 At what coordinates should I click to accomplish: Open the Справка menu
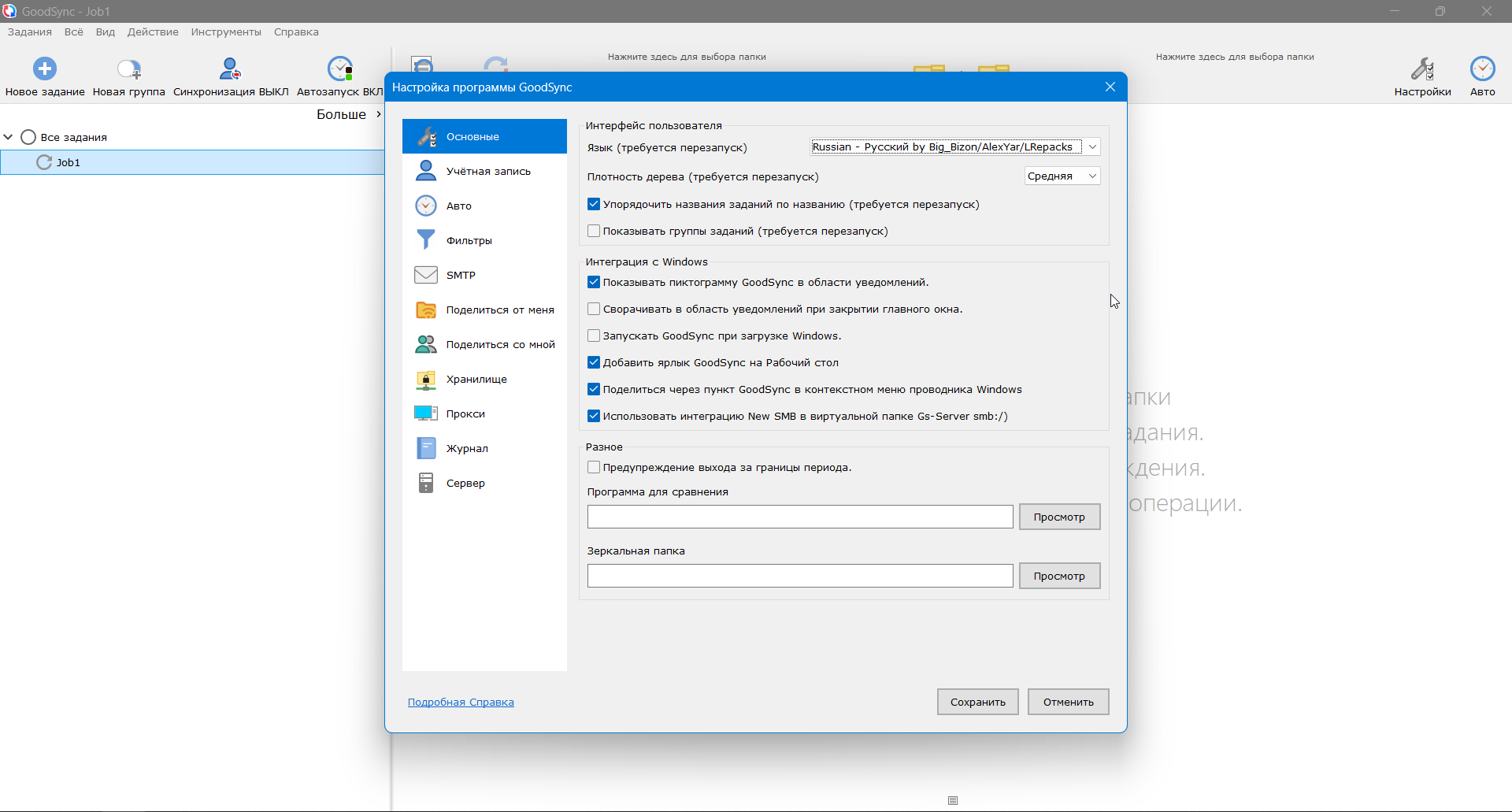[296, 32]
